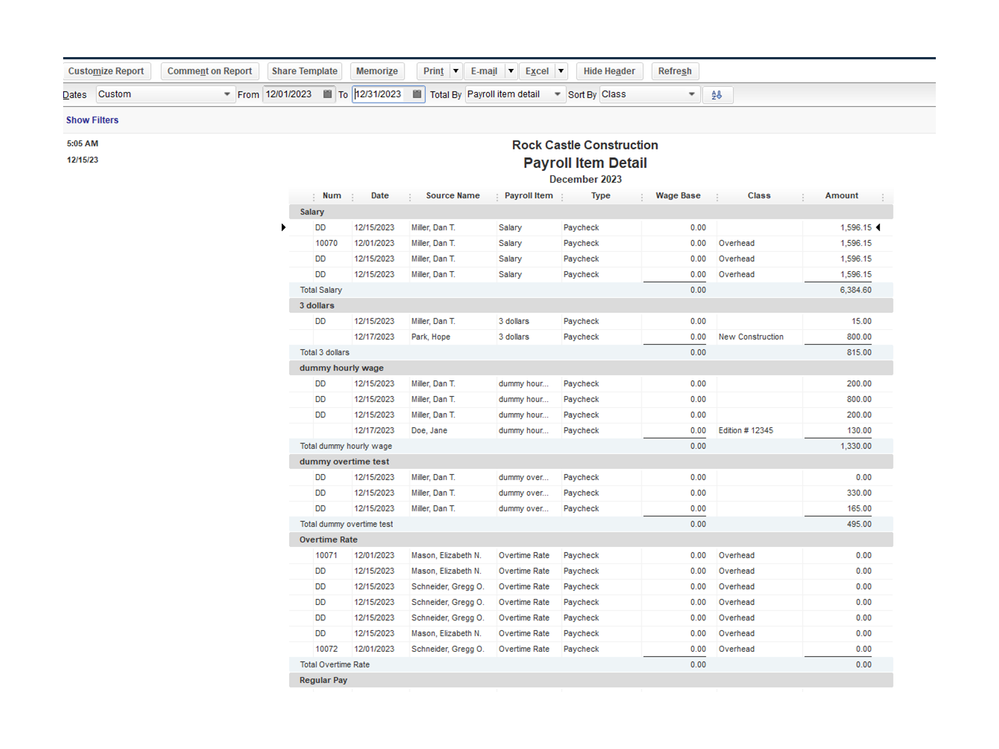Click the E-mail button
Screen dimensions: 999x749
[x=484, y=71]
